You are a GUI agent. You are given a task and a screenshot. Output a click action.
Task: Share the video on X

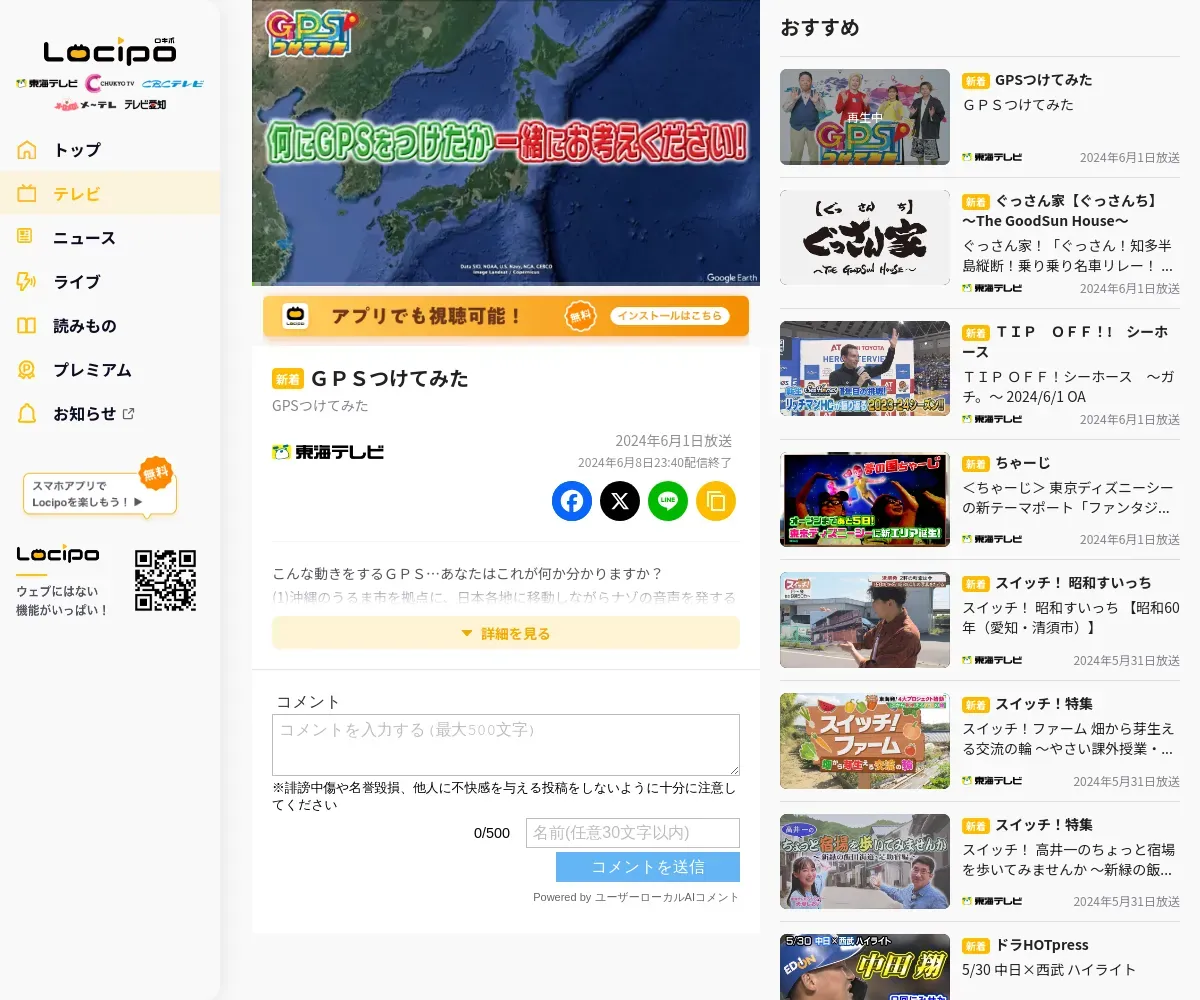point(620,501)
